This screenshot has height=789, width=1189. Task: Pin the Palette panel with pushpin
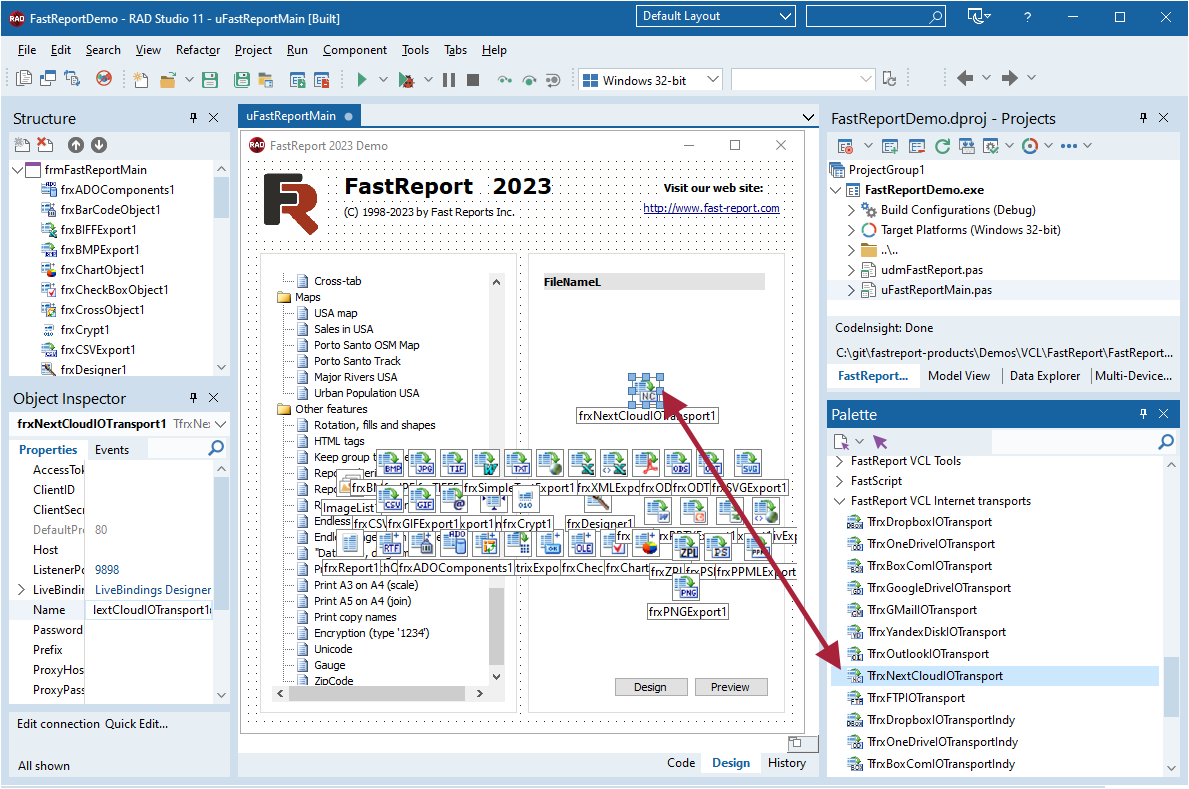pyautogui.click(x=1143, y=414)
